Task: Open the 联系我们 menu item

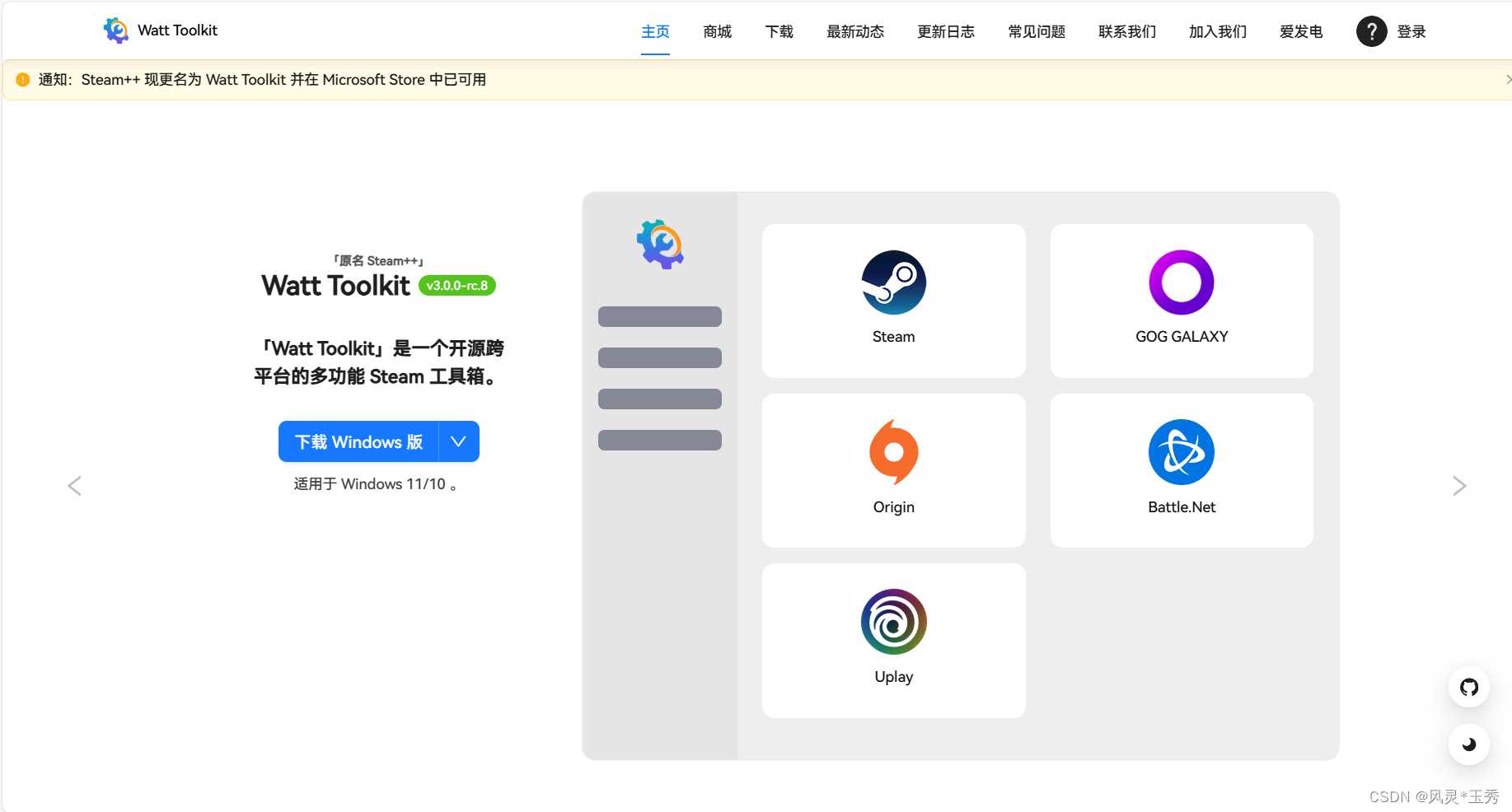Action: [x=1127, y=32]
